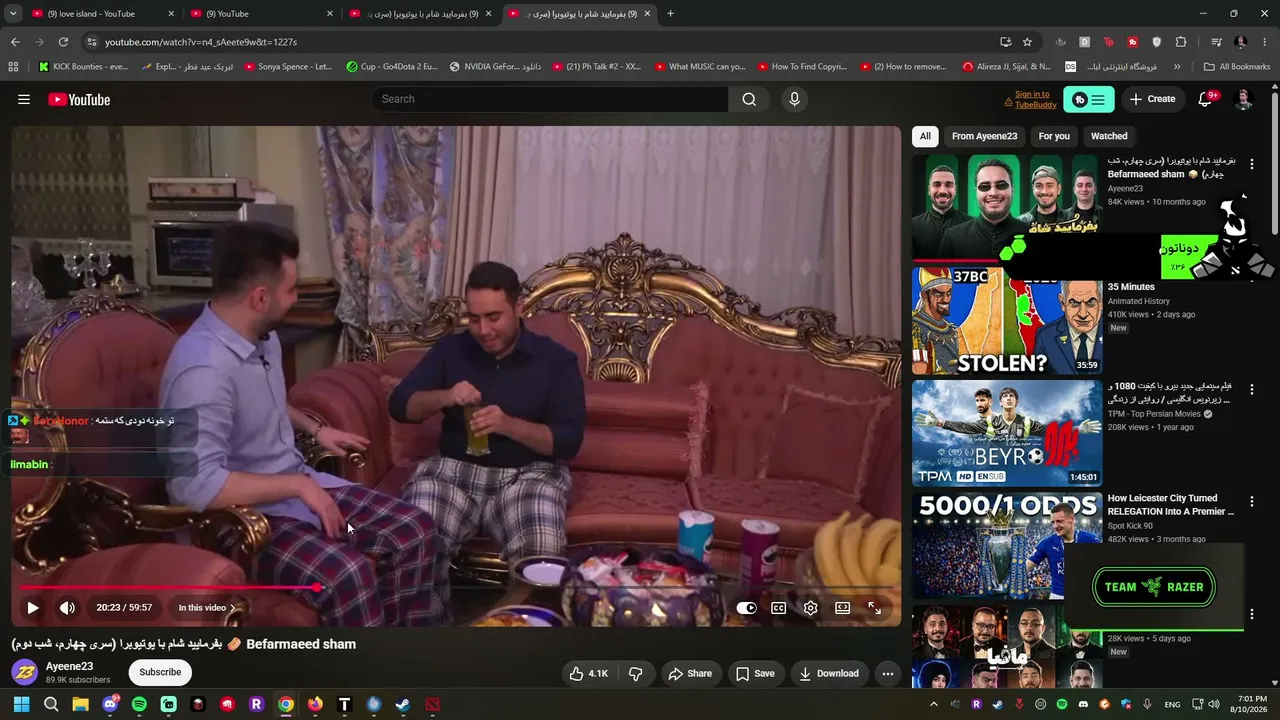Open the Chrome media control button

1216,42
